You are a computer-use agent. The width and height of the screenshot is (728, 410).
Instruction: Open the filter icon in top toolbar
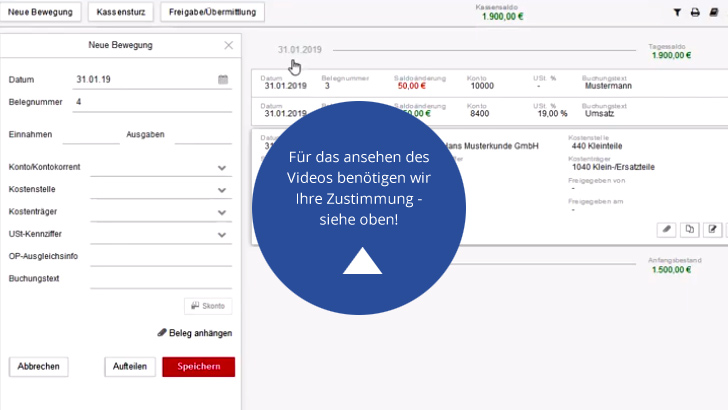677,13
